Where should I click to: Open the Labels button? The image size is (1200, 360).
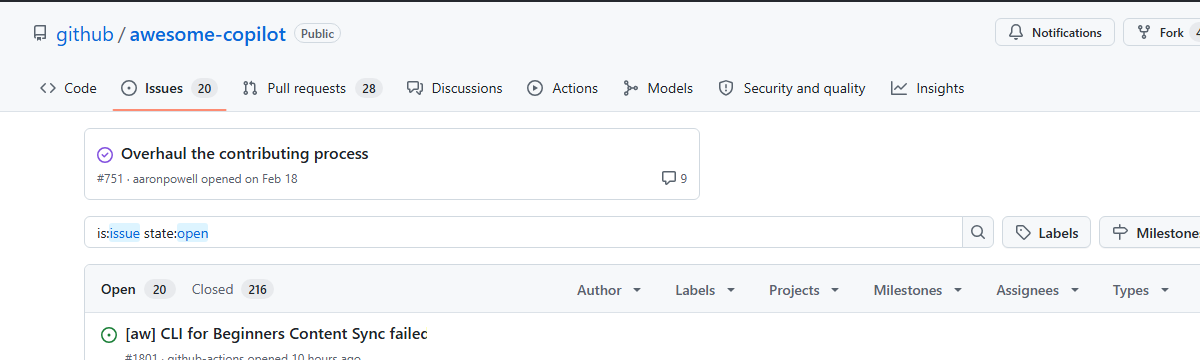(x=1046, y=233)
